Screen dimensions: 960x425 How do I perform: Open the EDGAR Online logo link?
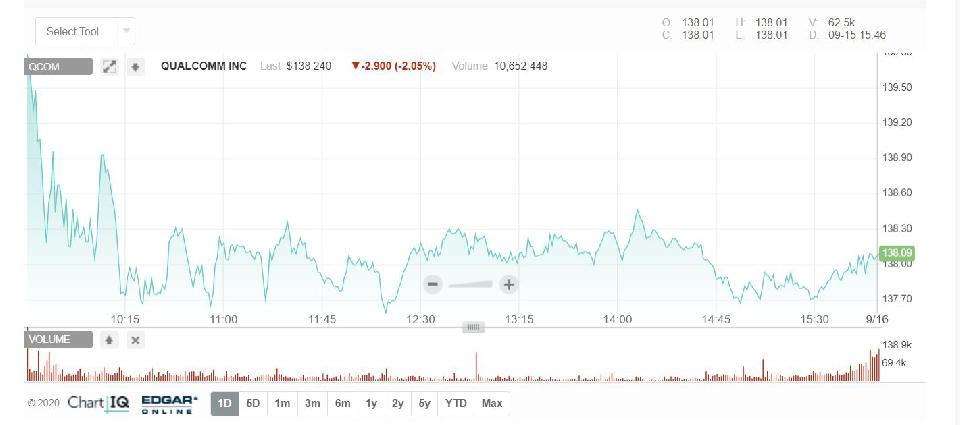pos(169,403)
